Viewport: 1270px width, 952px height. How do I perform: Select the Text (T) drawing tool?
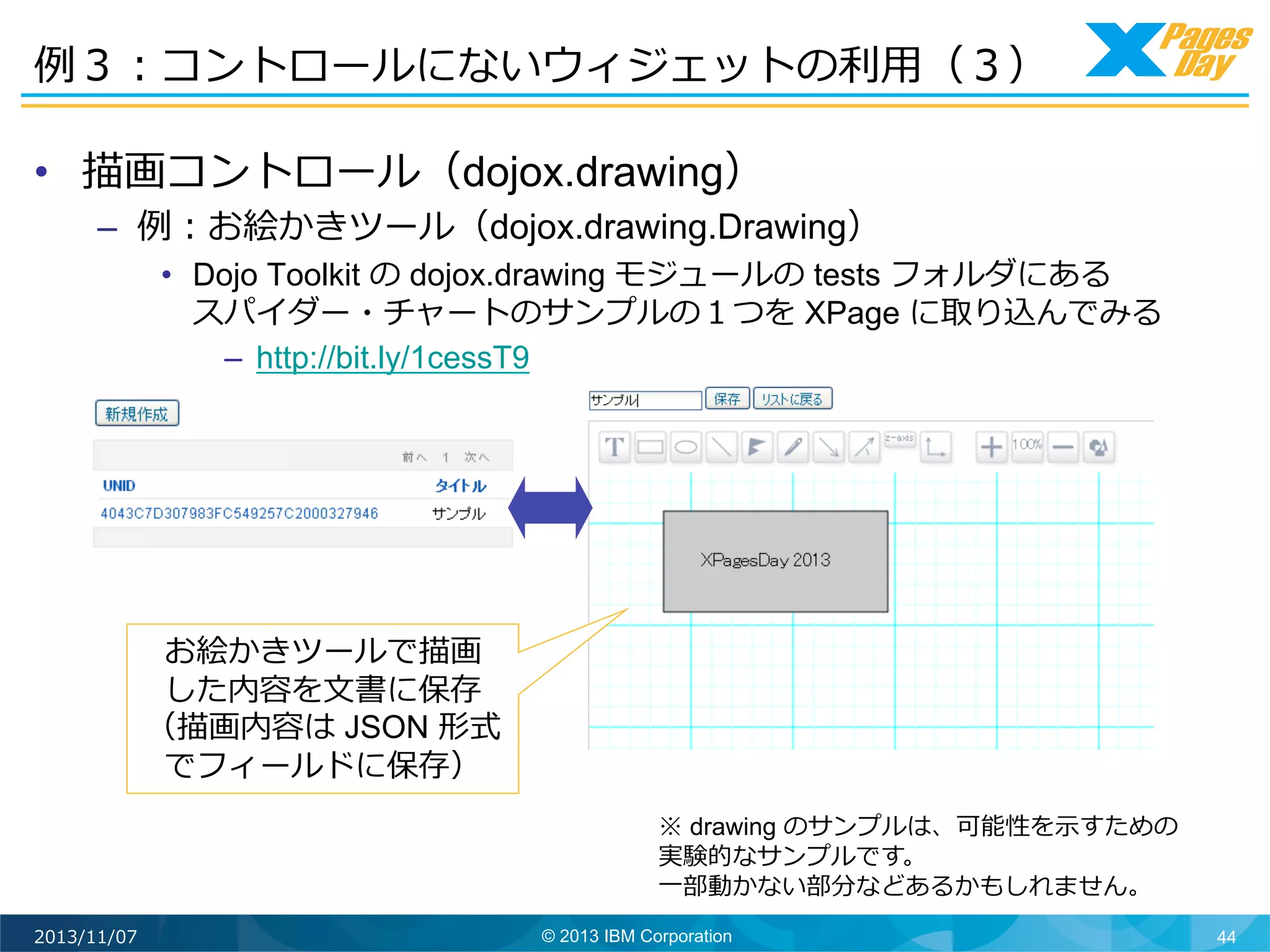coord(615,447)
